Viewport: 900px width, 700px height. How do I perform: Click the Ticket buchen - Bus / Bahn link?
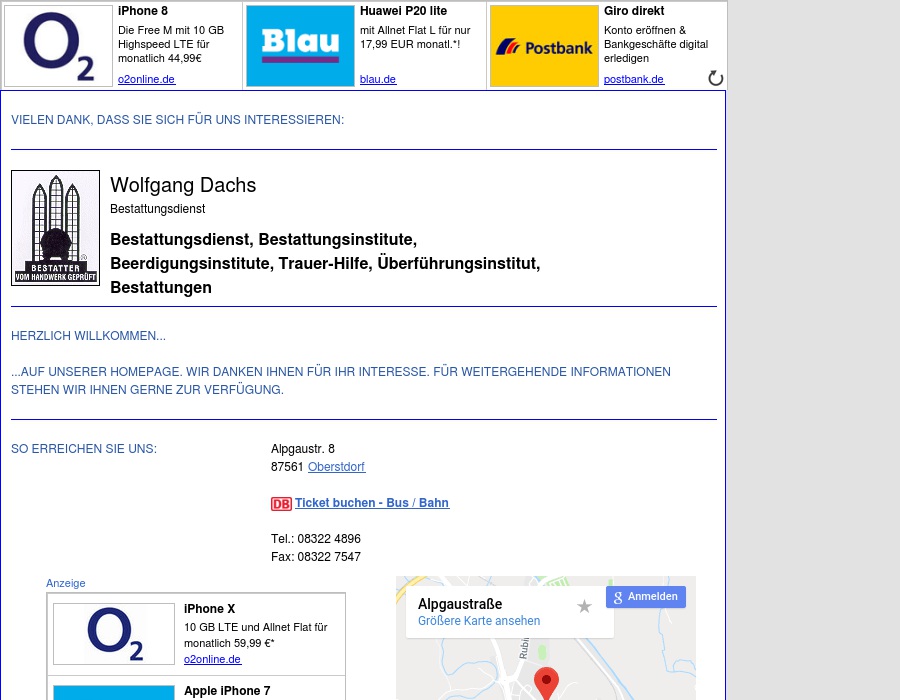(372, 503)
